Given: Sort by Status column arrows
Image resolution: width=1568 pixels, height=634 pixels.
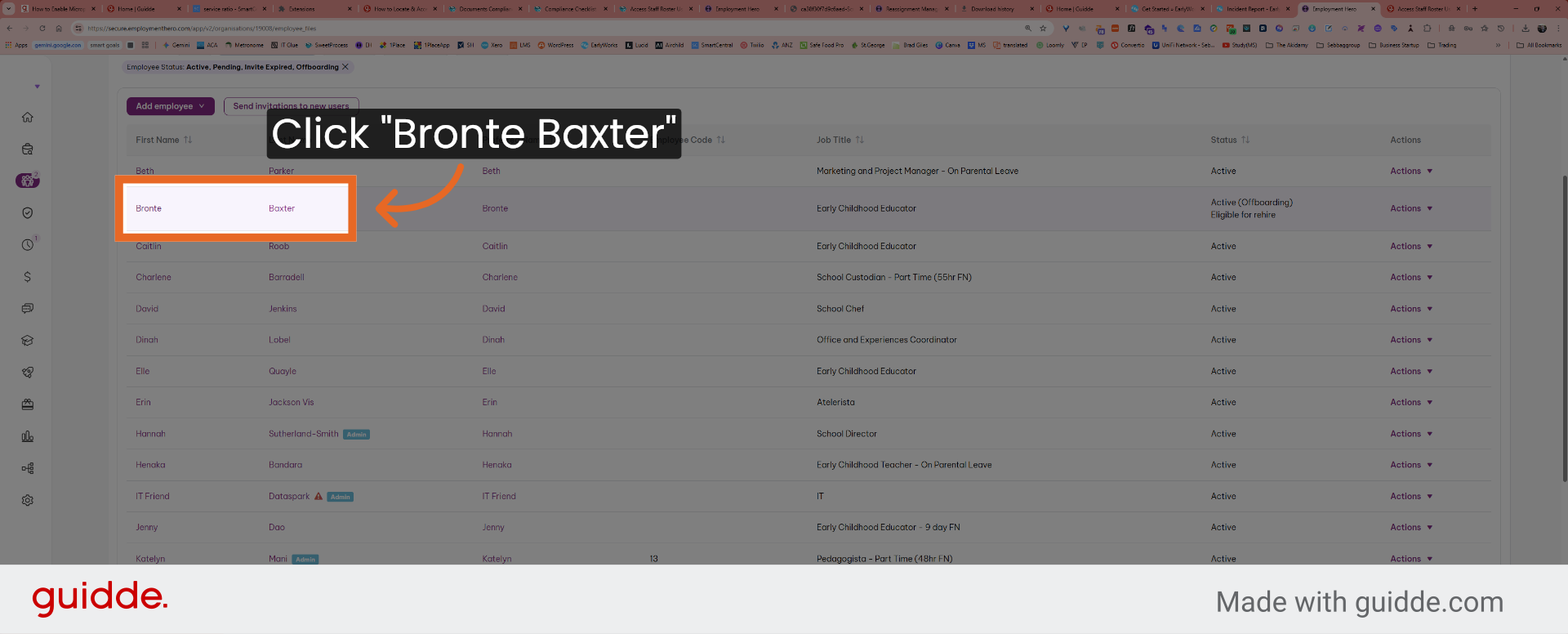Looking at the screenshot, I should tap(1245, 140).
